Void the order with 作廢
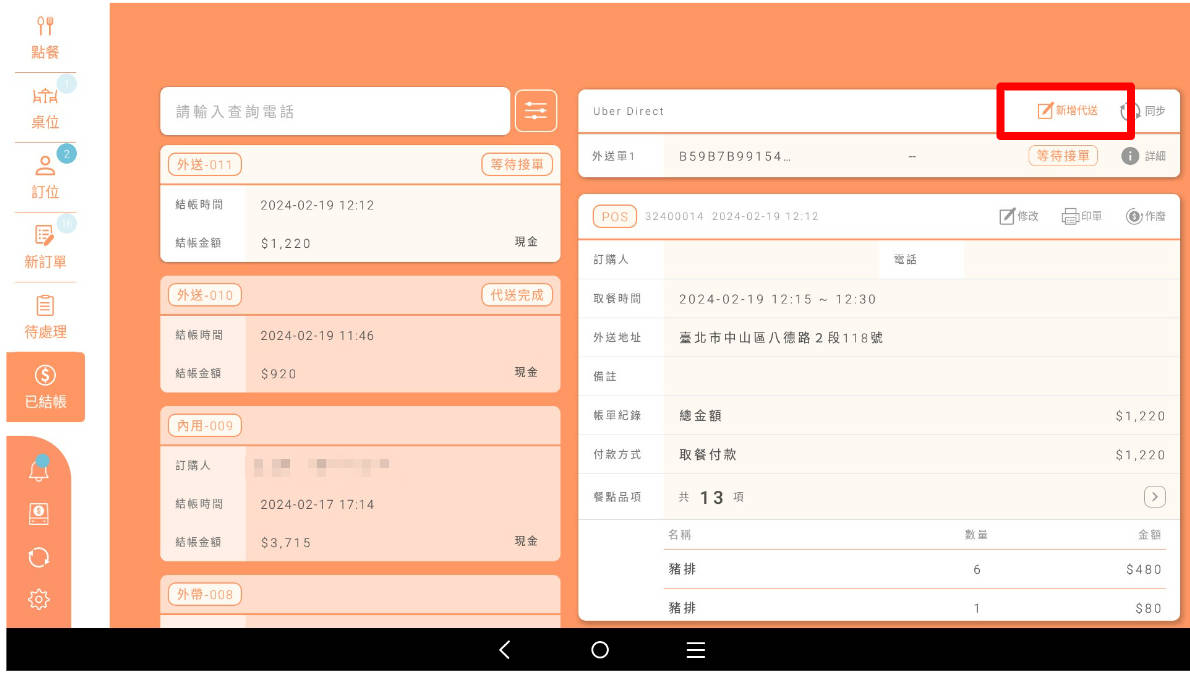This screenshot has height=673, width=1190. coord(1145,216)
